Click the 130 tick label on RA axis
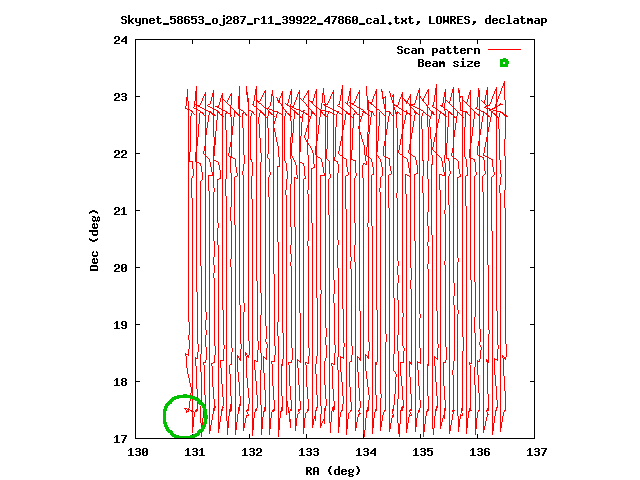640x480 pixels. (138, 453)
